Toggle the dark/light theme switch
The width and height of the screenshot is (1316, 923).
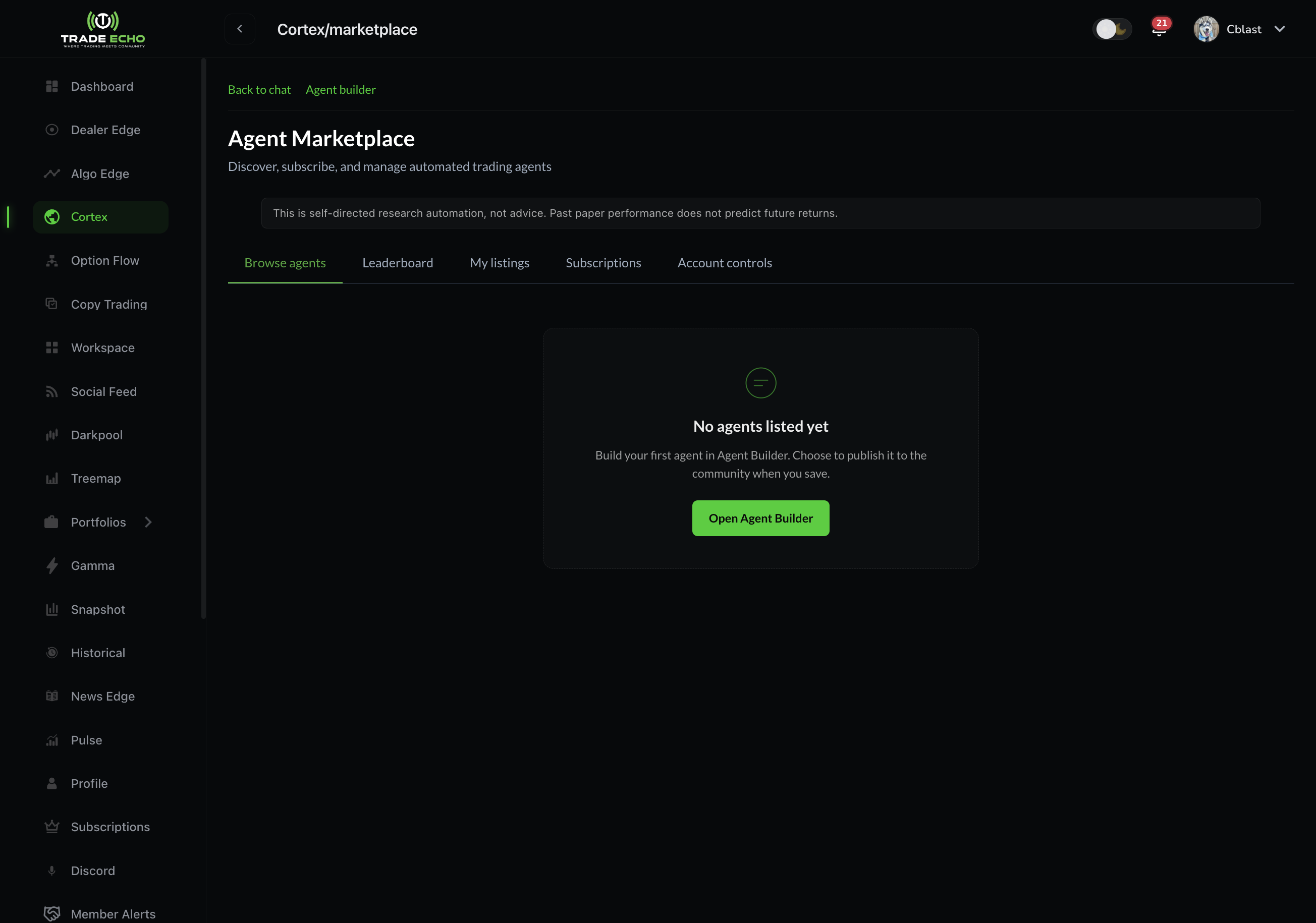(x=1112, y=29)
